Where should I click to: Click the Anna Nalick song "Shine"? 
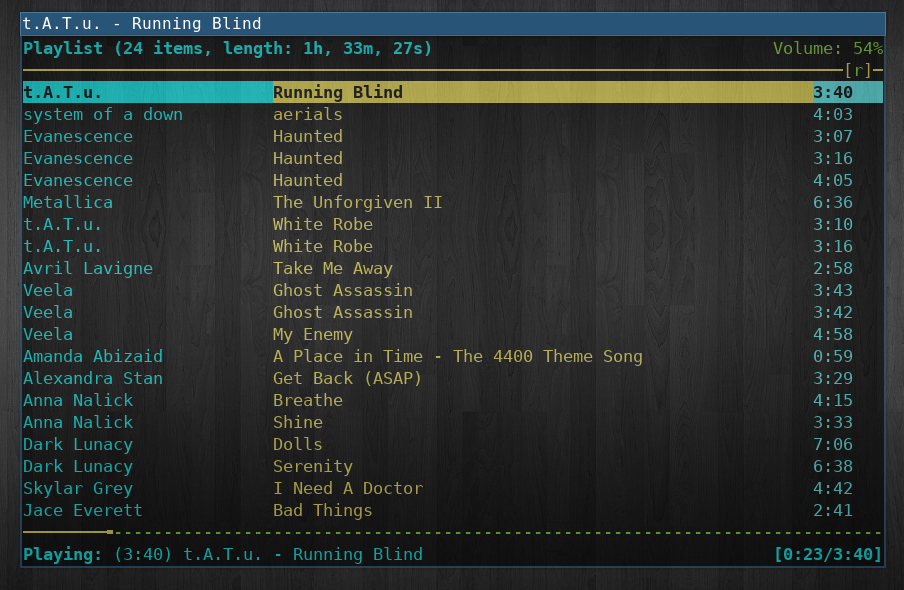[x=298, y=422]
